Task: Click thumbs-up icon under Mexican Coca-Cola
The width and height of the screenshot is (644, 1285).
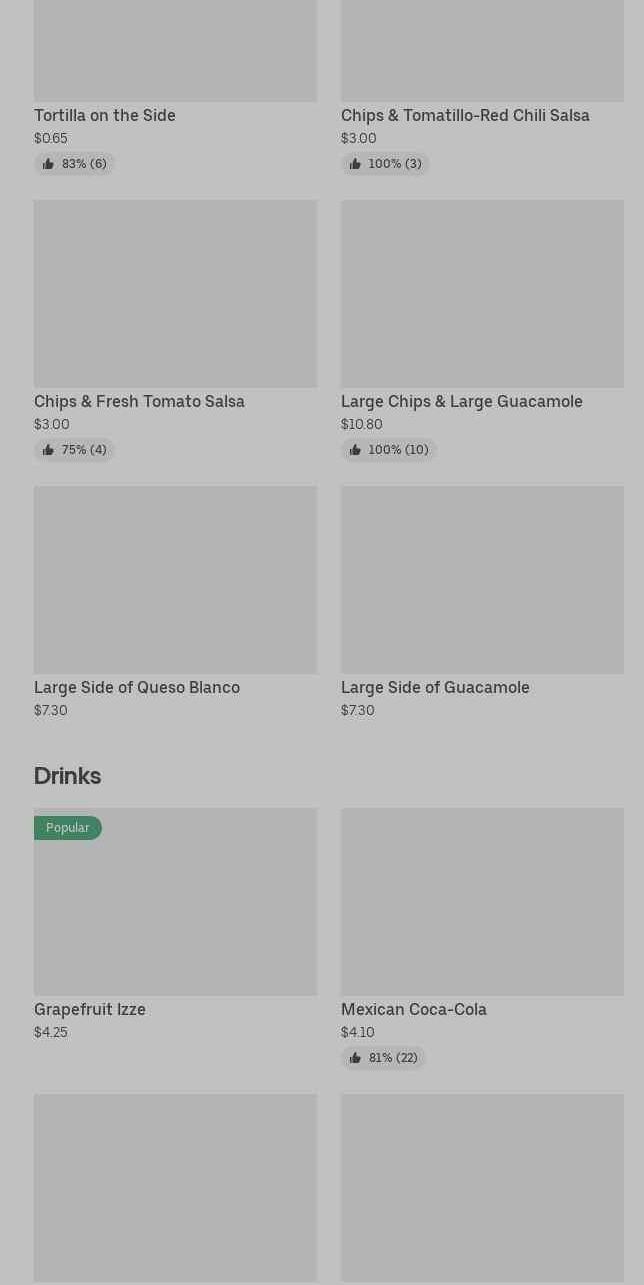Action: [x=355, y=1058]
